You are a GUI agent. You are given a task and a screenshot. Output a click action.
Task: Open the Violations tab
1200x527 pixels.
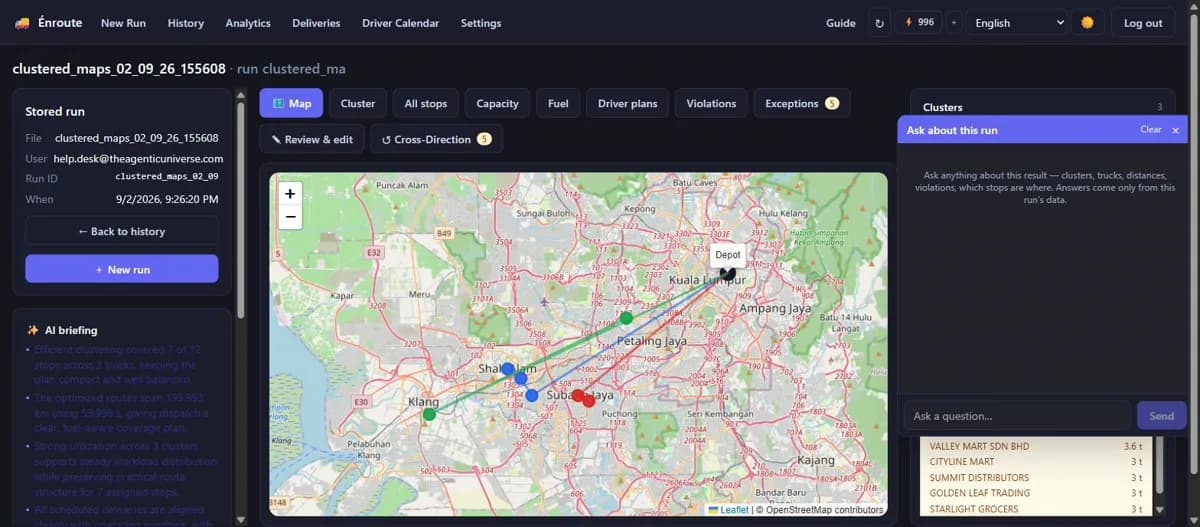coord(711,103)
